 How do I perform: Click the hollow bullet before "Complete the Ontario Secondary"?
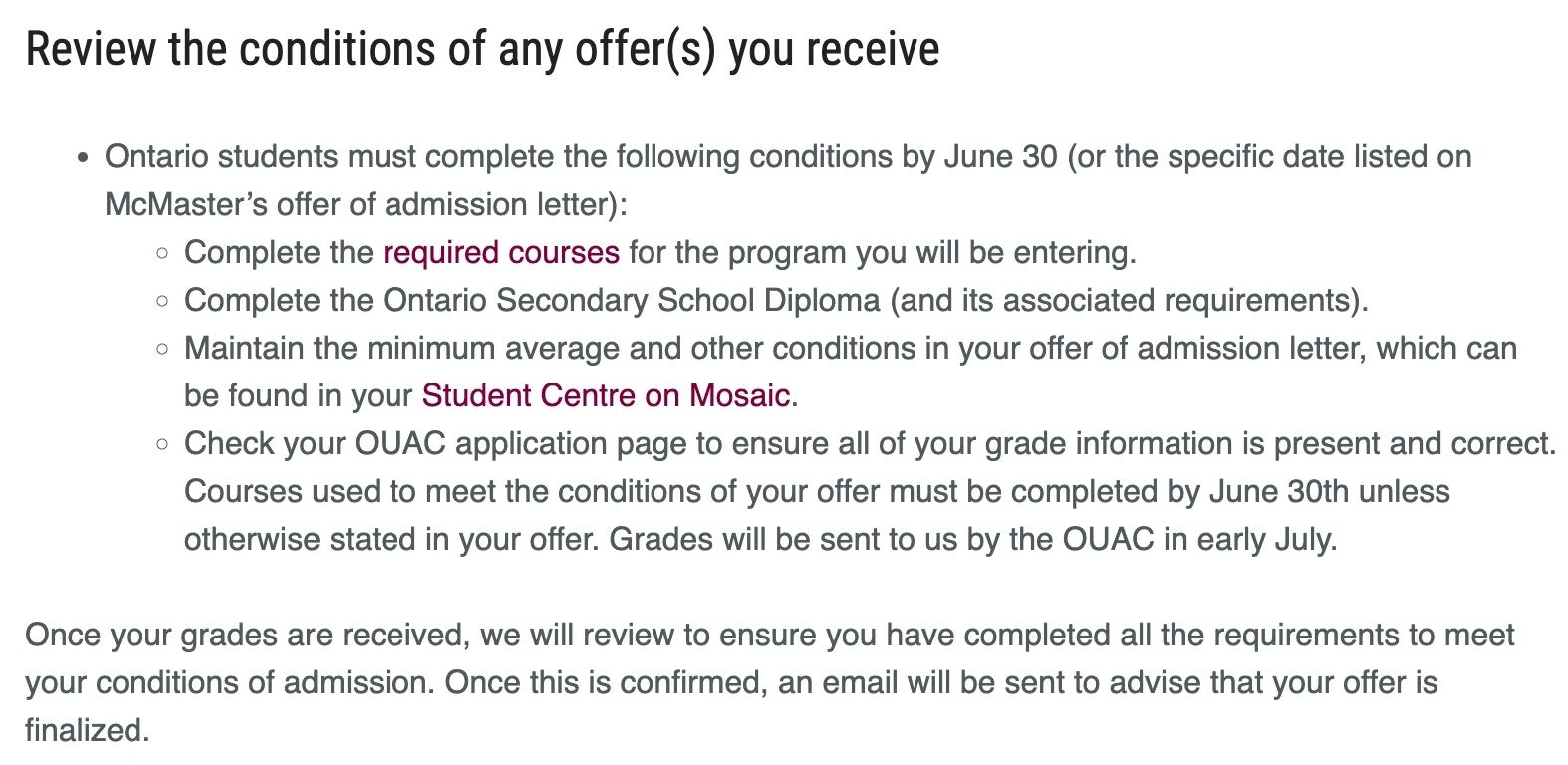click(x=163, y=301)
